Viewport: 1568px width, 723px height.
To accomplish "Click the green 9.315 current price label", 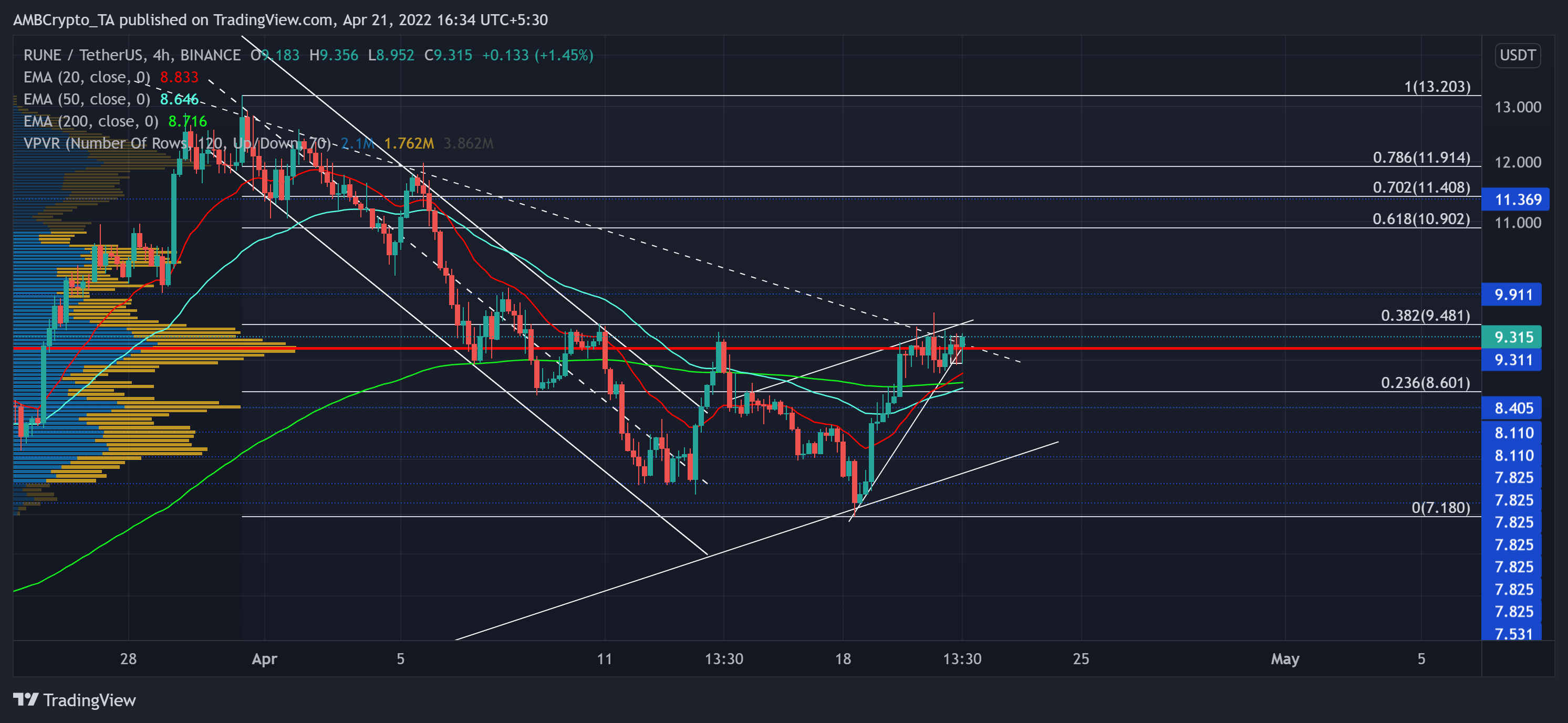I will (1511, 337).
